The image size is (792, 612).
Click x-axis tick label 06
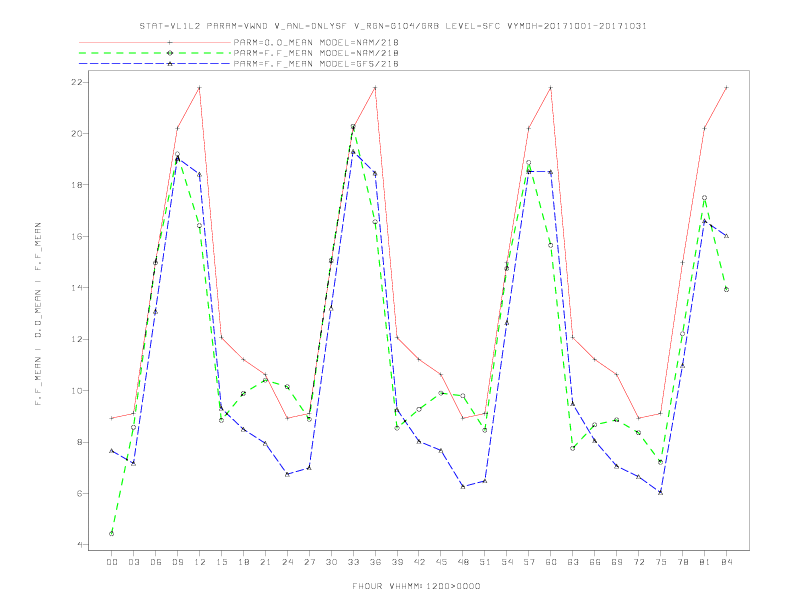(x=156, y=562)
